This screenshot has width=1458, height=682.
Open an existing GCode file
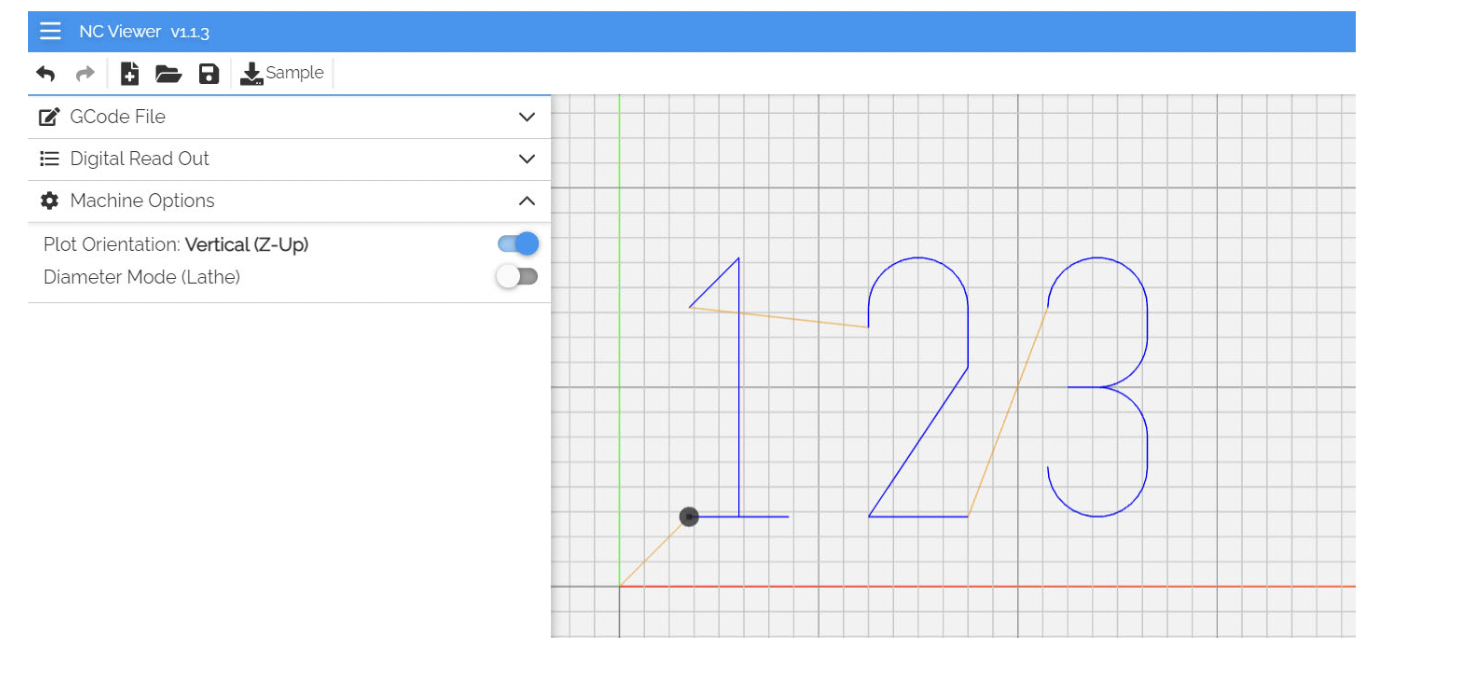168,73
